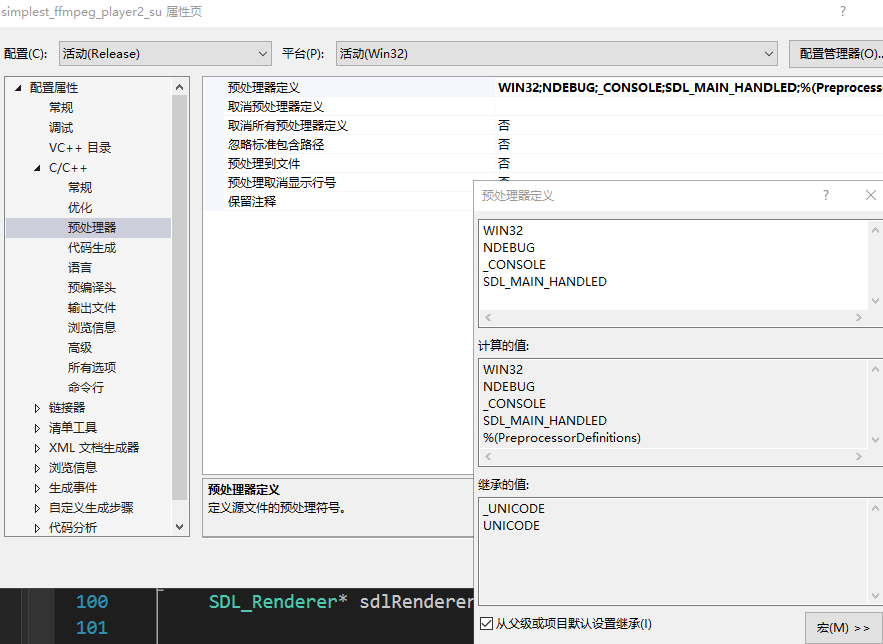Collapse the Configuration Properties root node

pyautogui.click(x=18, y=88)
